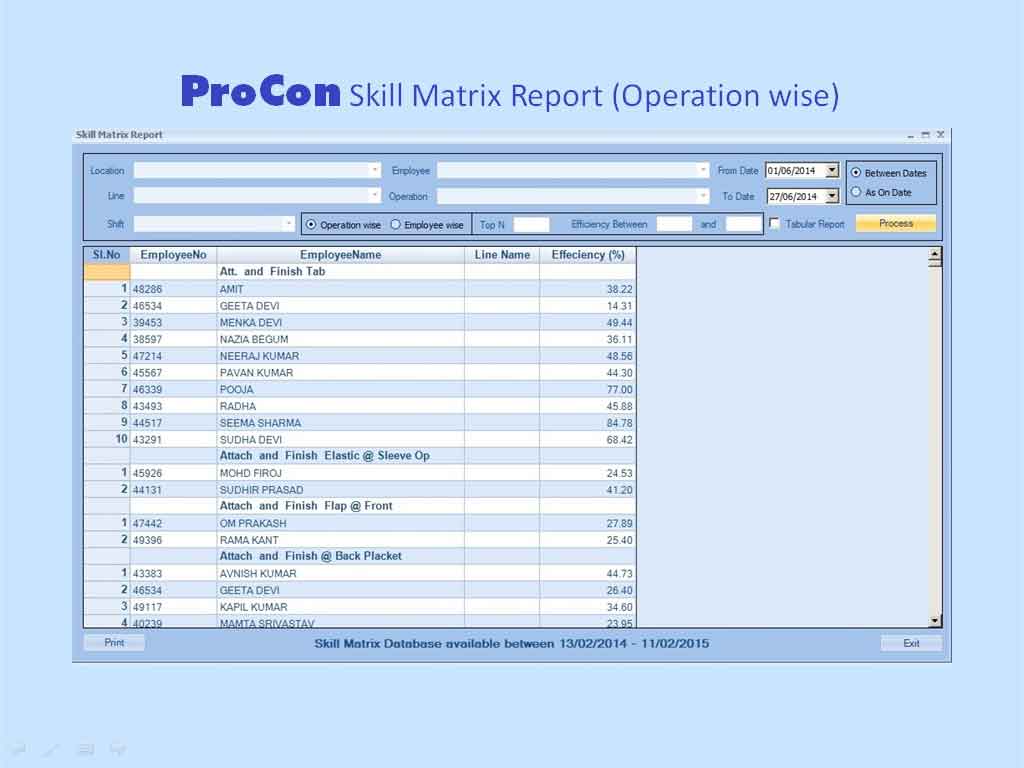
Task: Click the second Efficiency field after 'and'
Action: click(x=743, y=224)
